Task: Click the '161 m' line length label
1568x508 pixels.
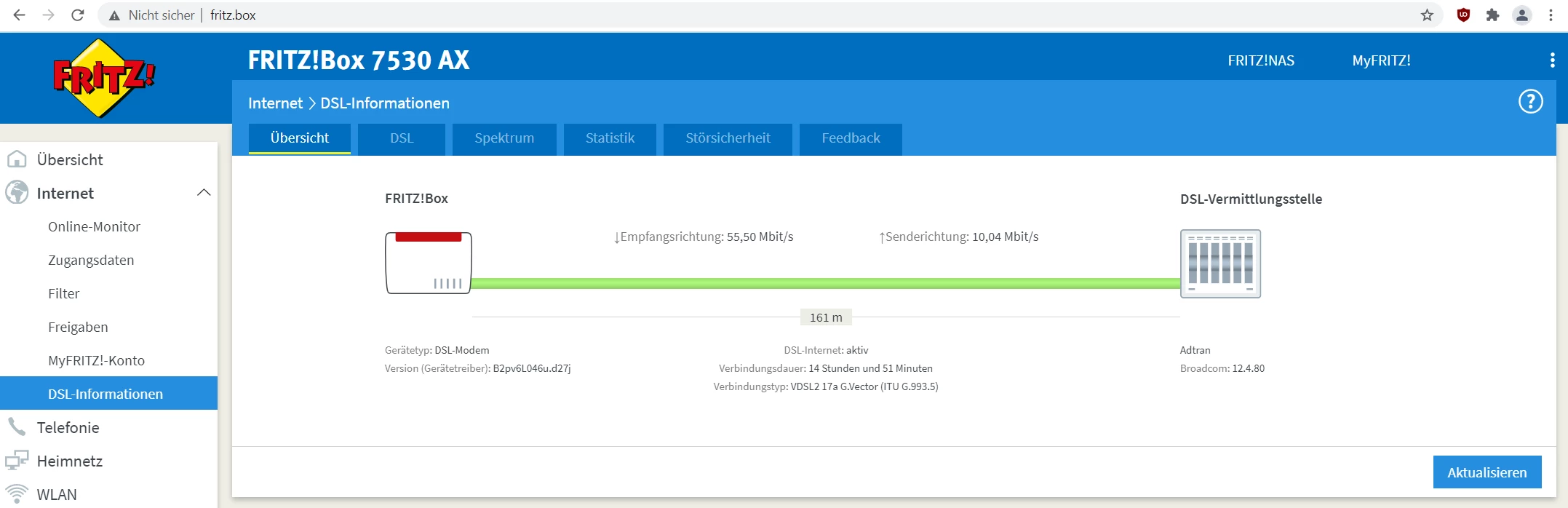Action: click(x=826, y=317)
